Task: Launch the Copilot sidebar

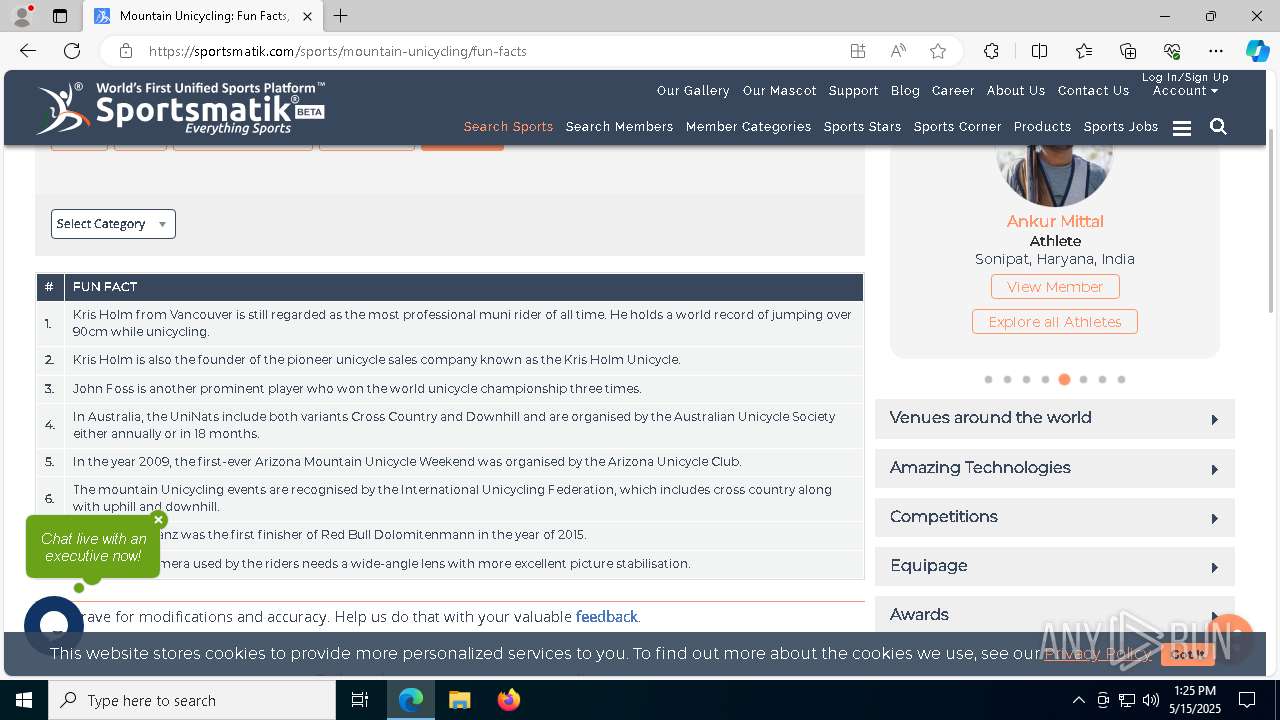Action: [1257, 51]
